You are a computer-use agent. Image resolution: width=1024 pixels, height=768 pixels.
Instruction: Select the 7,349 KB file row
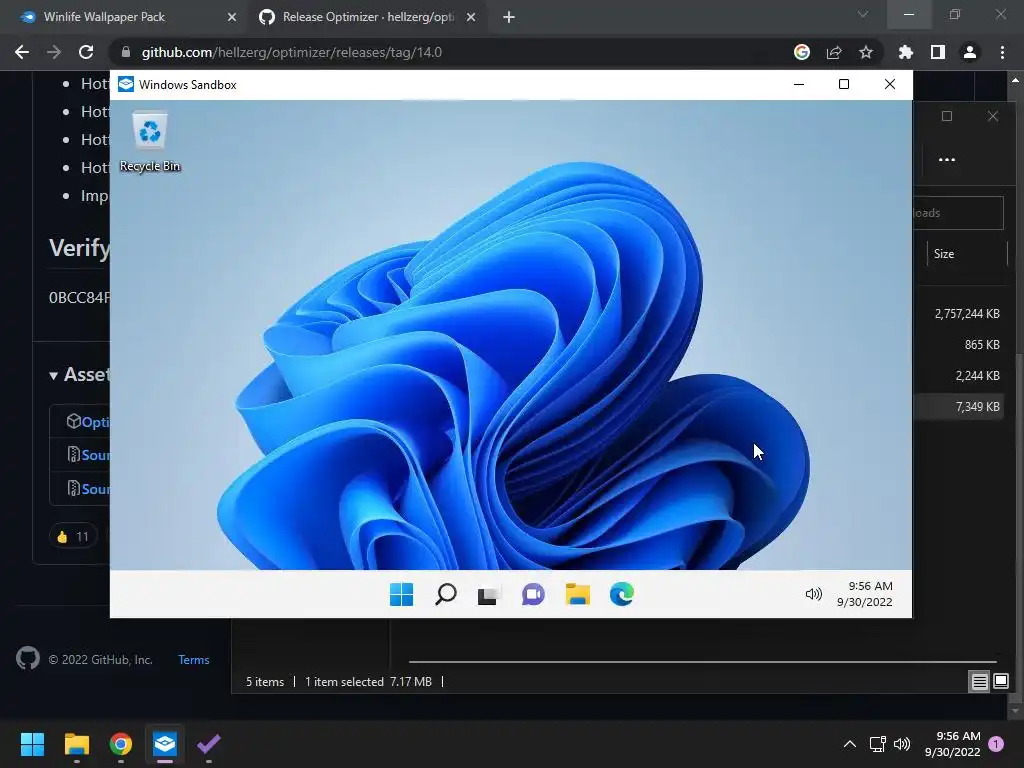click(958, 406)
